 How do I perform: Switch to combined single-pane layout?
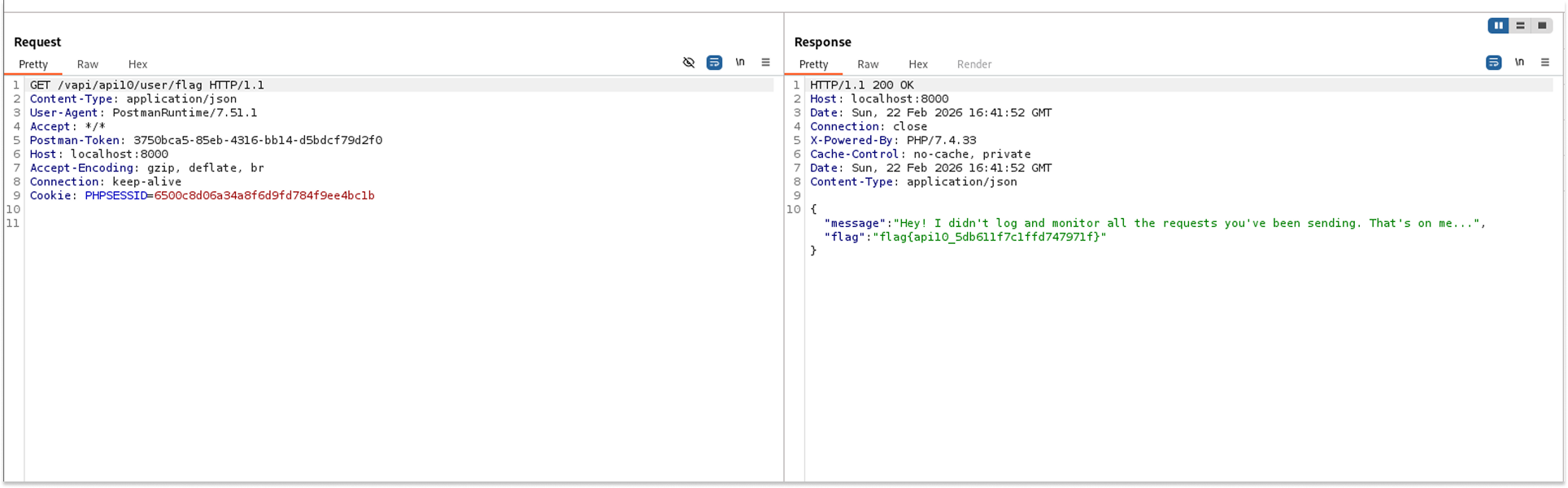coord(1542,26)
